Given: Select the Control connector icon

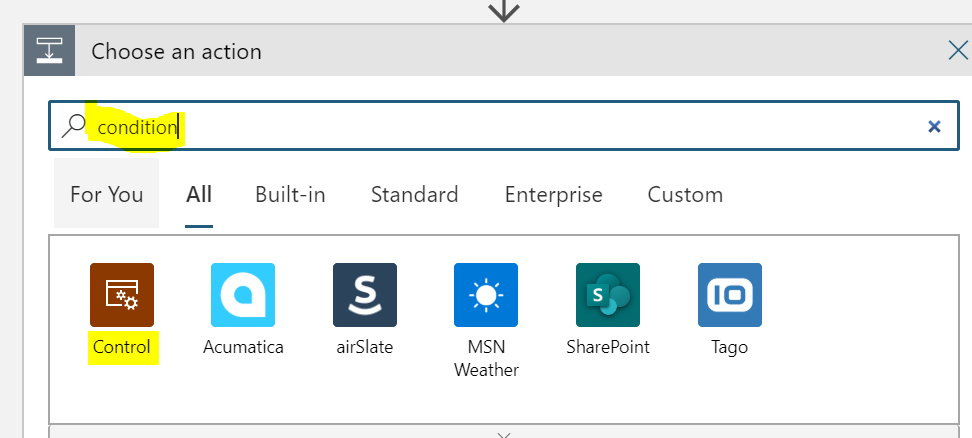Looking at the screenshot, I should pyautogui.click(x=122, y=295).
